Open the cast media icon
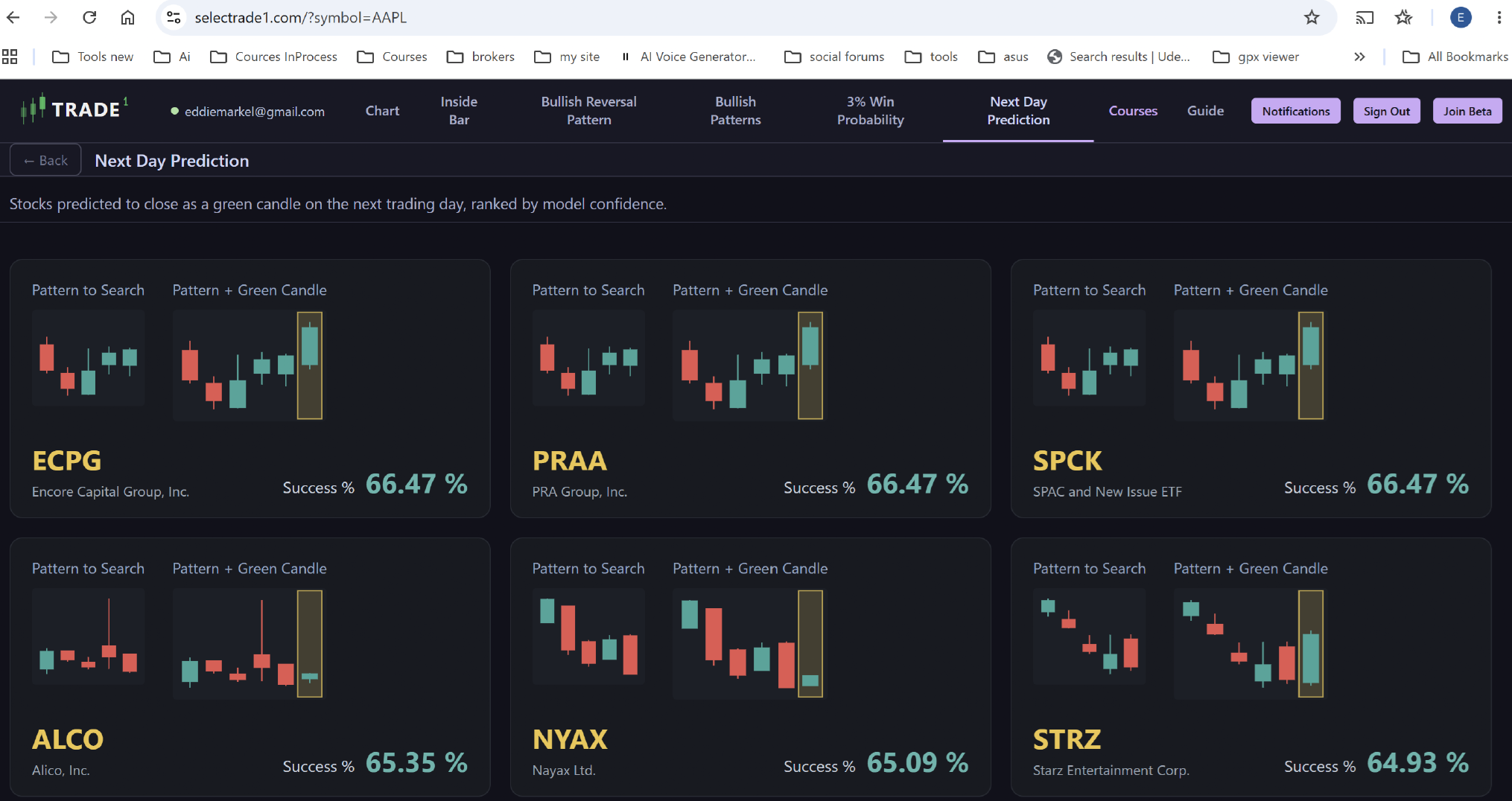The height and width of the screenshot is (801, 1512). click(1365, 17)
